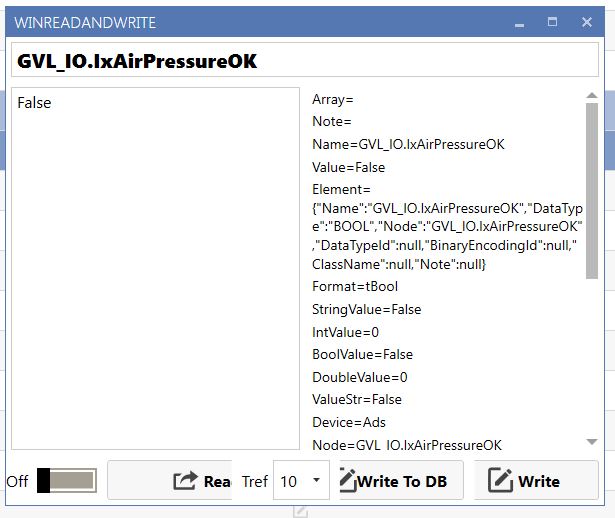Select the Node=GVL_IO.IxAirPressureOK line

(407, 445)
